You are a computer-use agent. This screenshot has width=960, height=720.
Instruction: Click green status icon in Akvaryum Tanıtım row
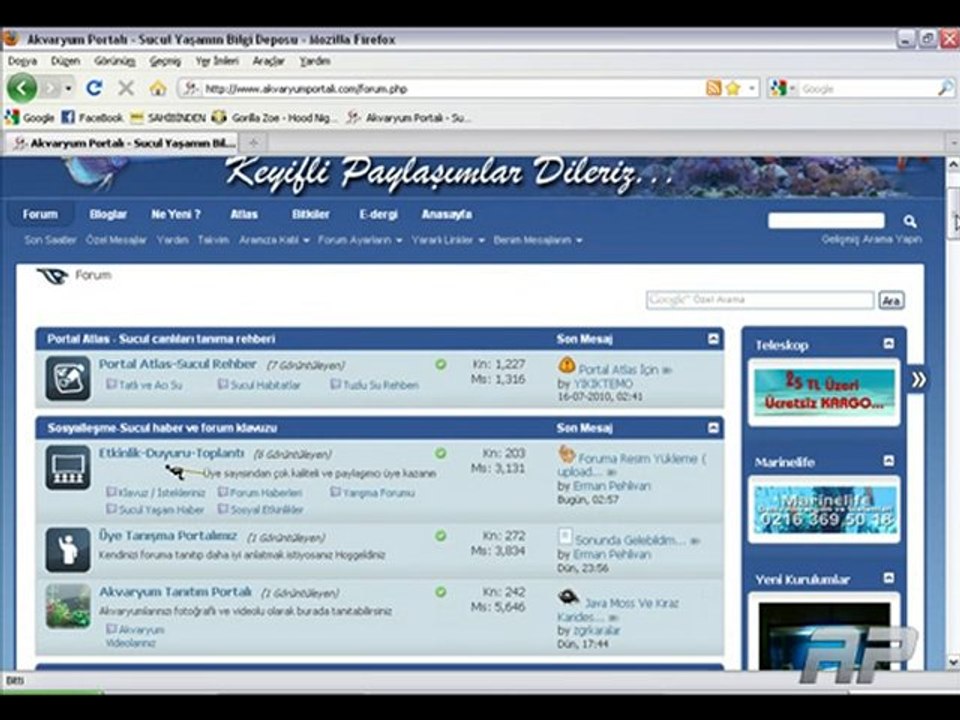[440, 592]
